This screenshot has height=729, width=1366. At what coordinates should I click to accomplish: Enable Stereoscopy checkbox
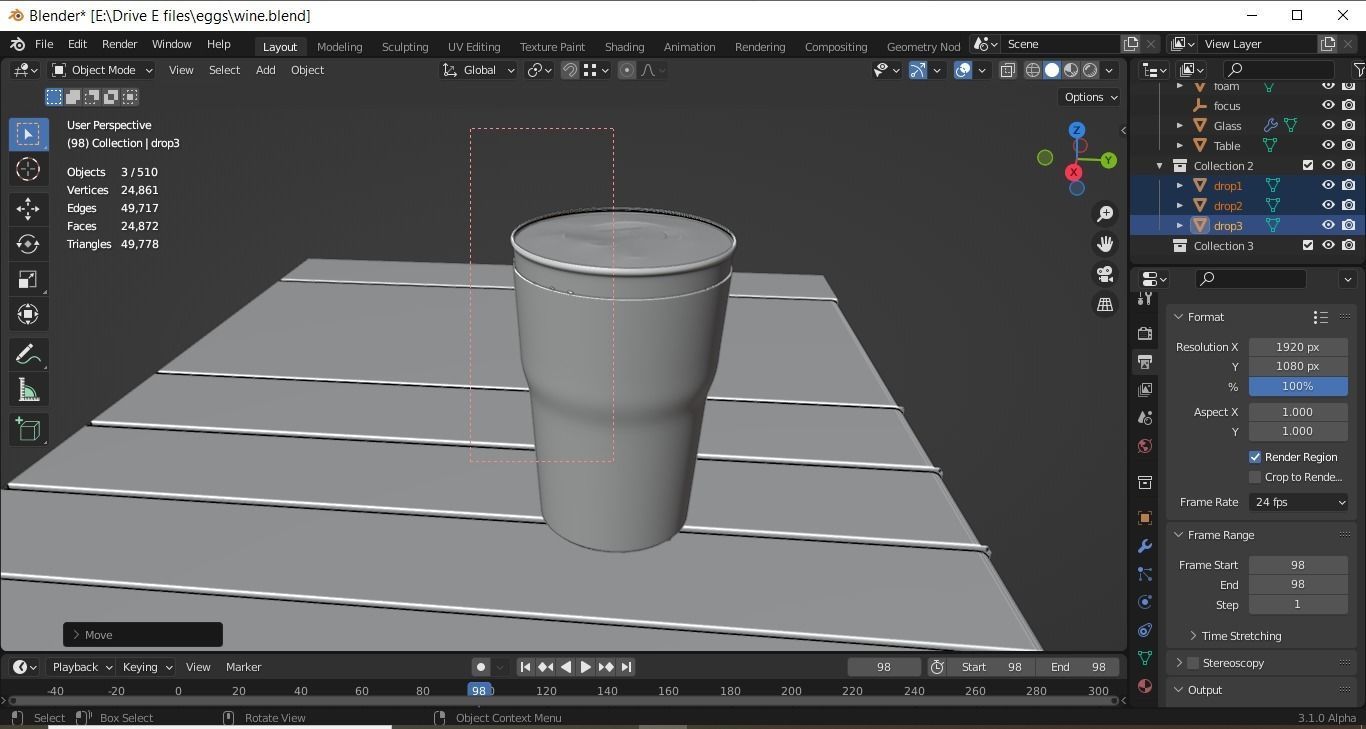1193,663
